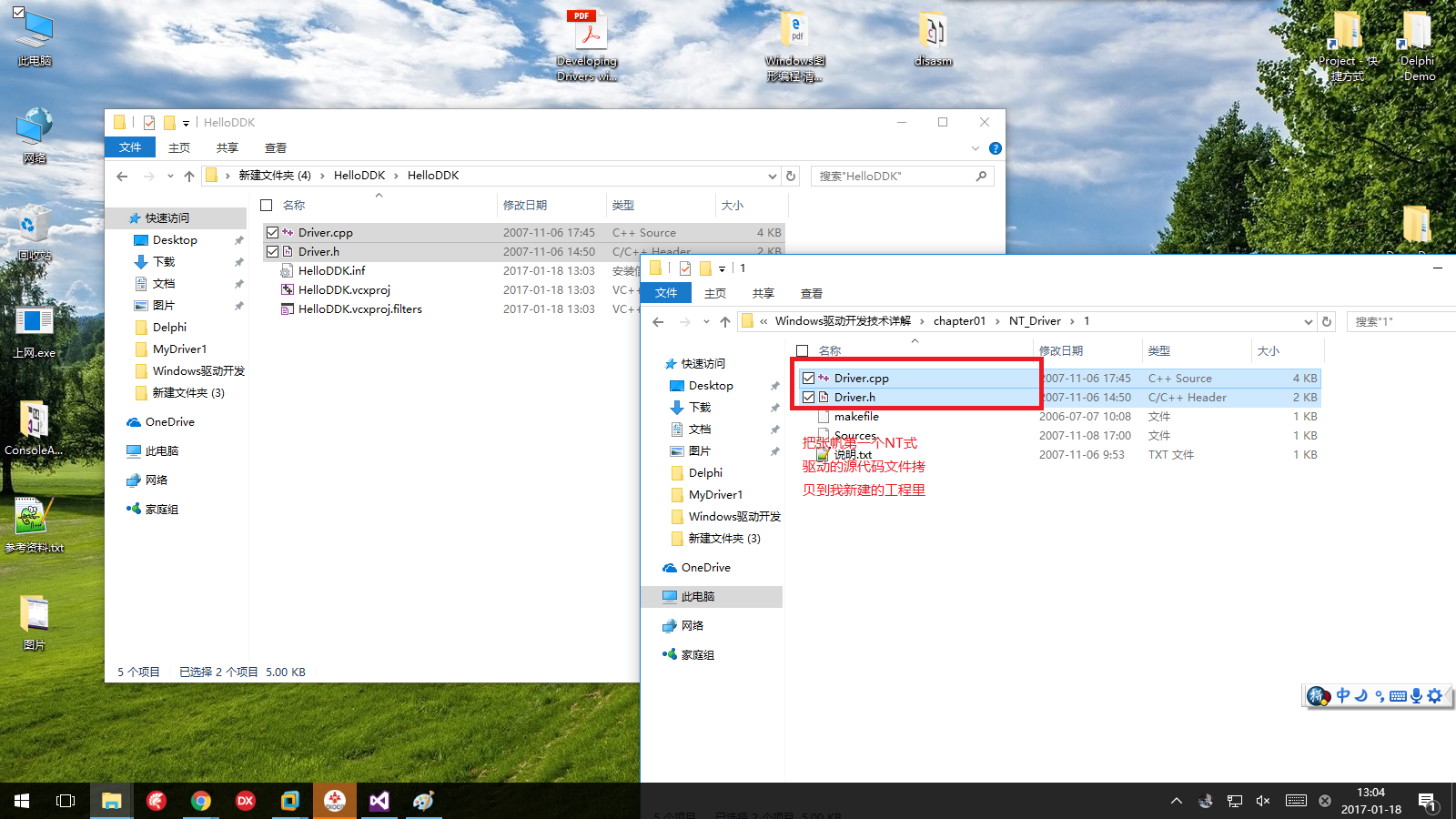Refresh the HelloDDK window address bar
Screen dimensions: 1456x819
[791, 176]
